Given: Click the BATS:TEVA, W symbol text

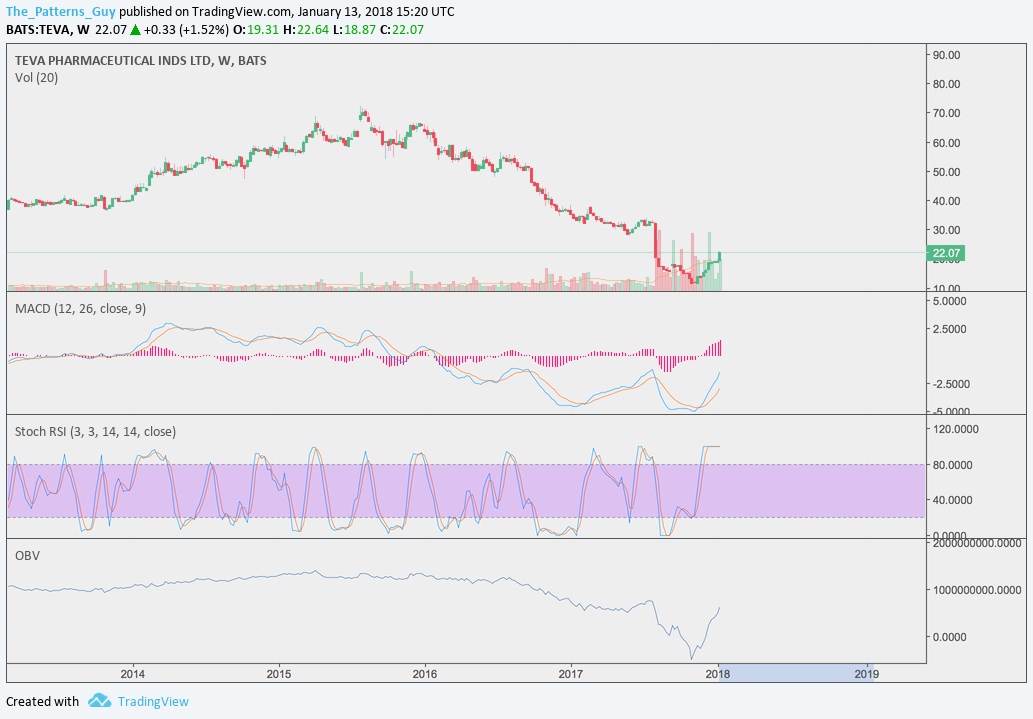Looking at the screenshot, I should pyautogui.click(x=47, y=30).
